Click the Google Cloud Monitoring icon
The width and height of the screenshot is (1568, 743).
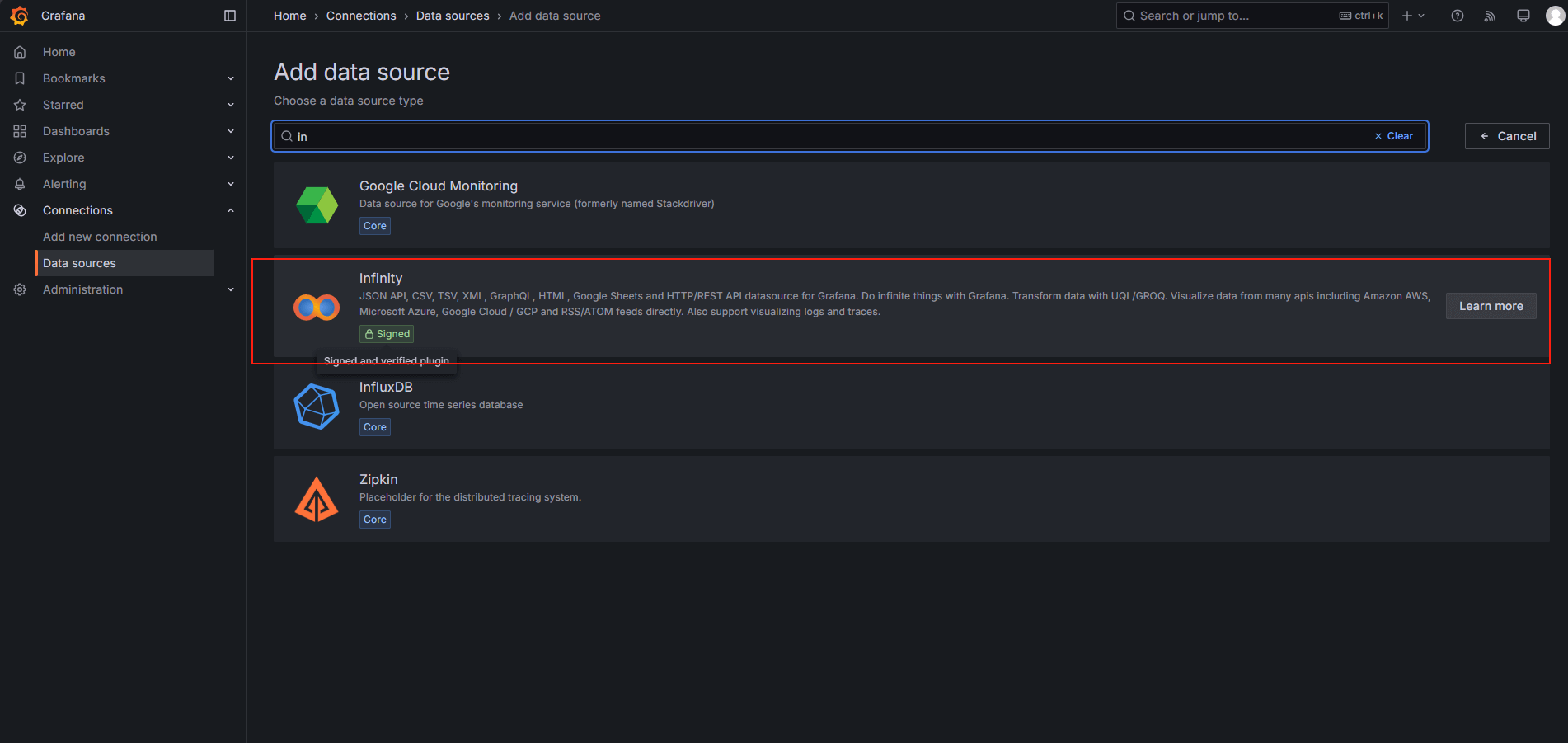(317, 205)
